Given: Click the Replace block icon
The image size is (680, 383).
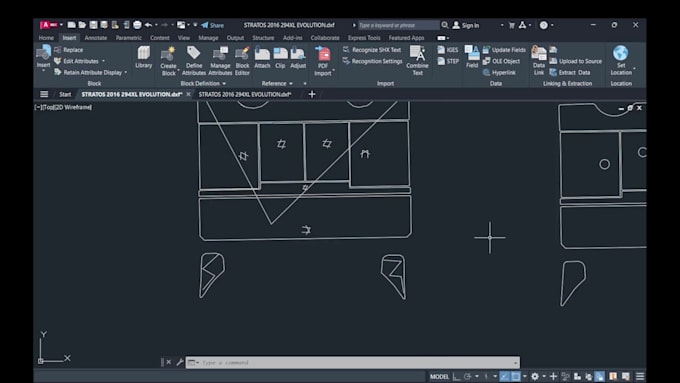Looking at the screenshot, I should coord(58,50).
